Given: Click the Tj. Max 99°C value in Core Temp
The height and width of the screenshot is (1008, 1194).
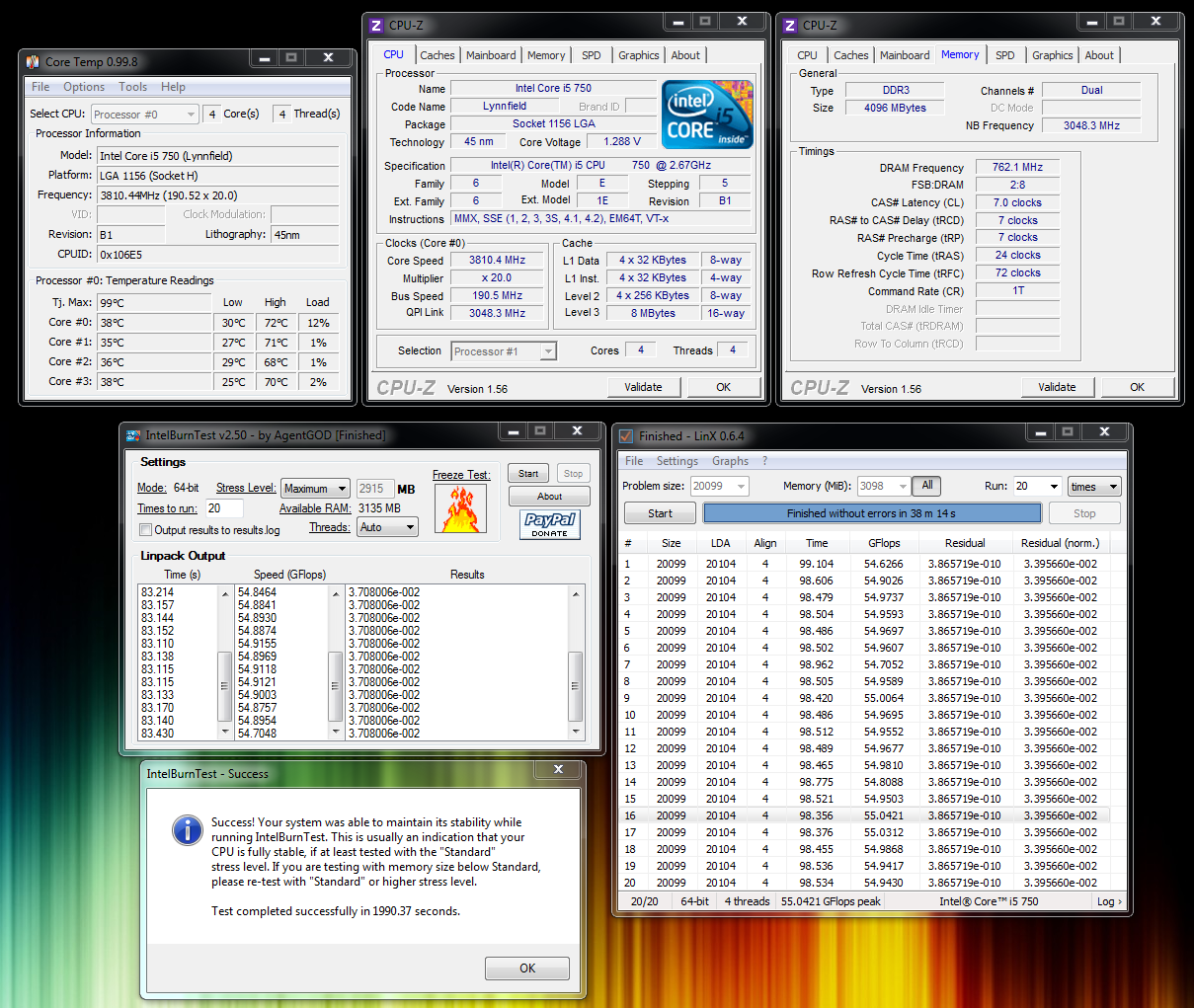Looking at the screenshot, I should click(x=153, y=303).
